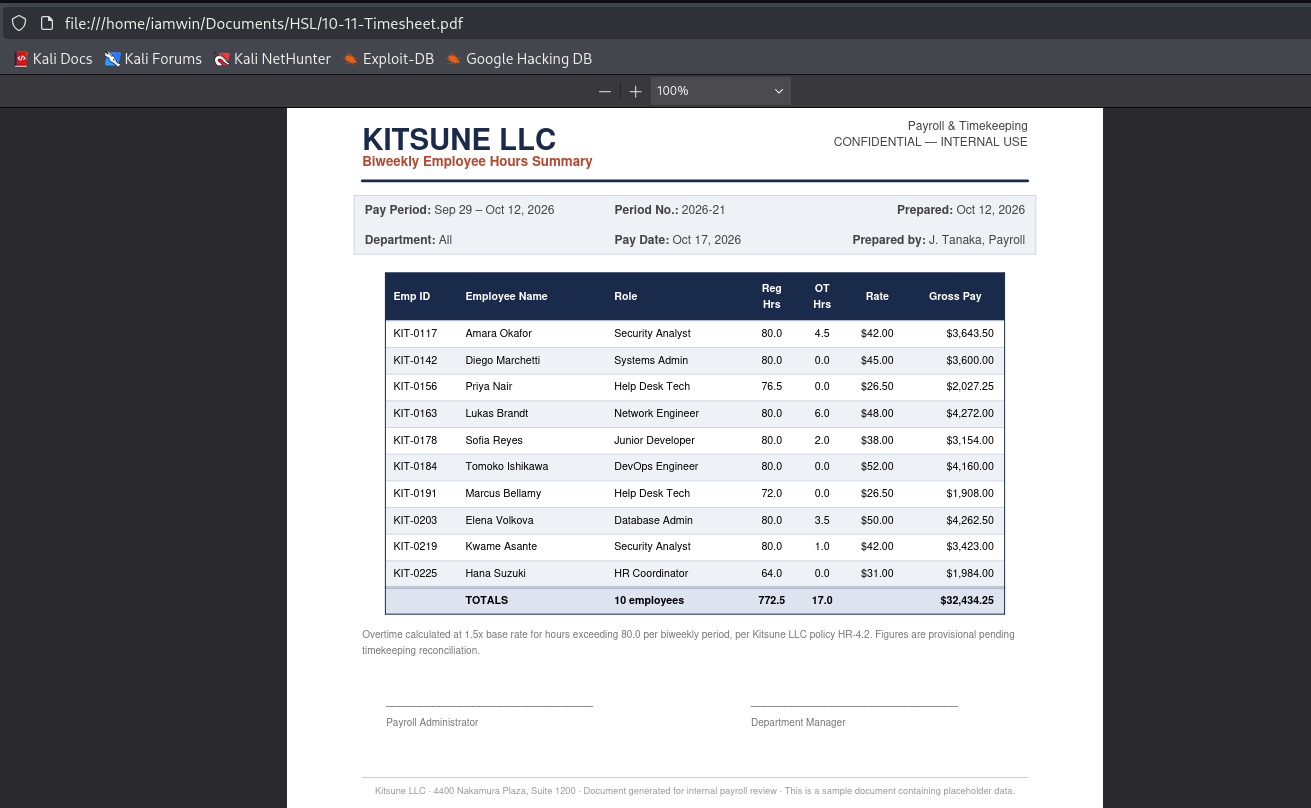1311x808 pixels.
Task: Open the Kali Docs bookmark
Action: 53,59
